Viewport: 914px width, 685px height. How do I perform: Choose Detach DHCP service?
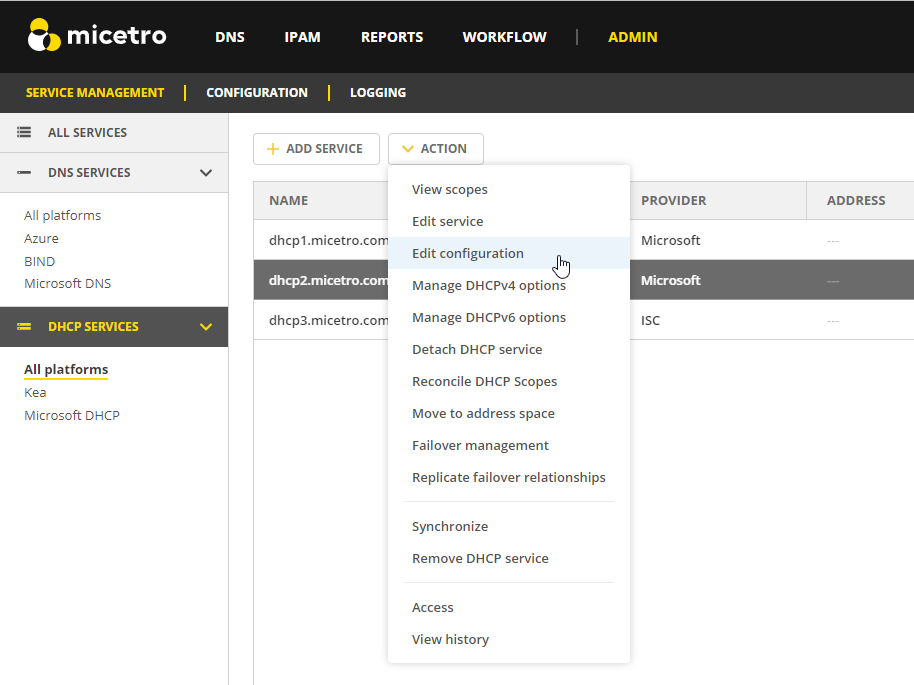pos(509,349)
